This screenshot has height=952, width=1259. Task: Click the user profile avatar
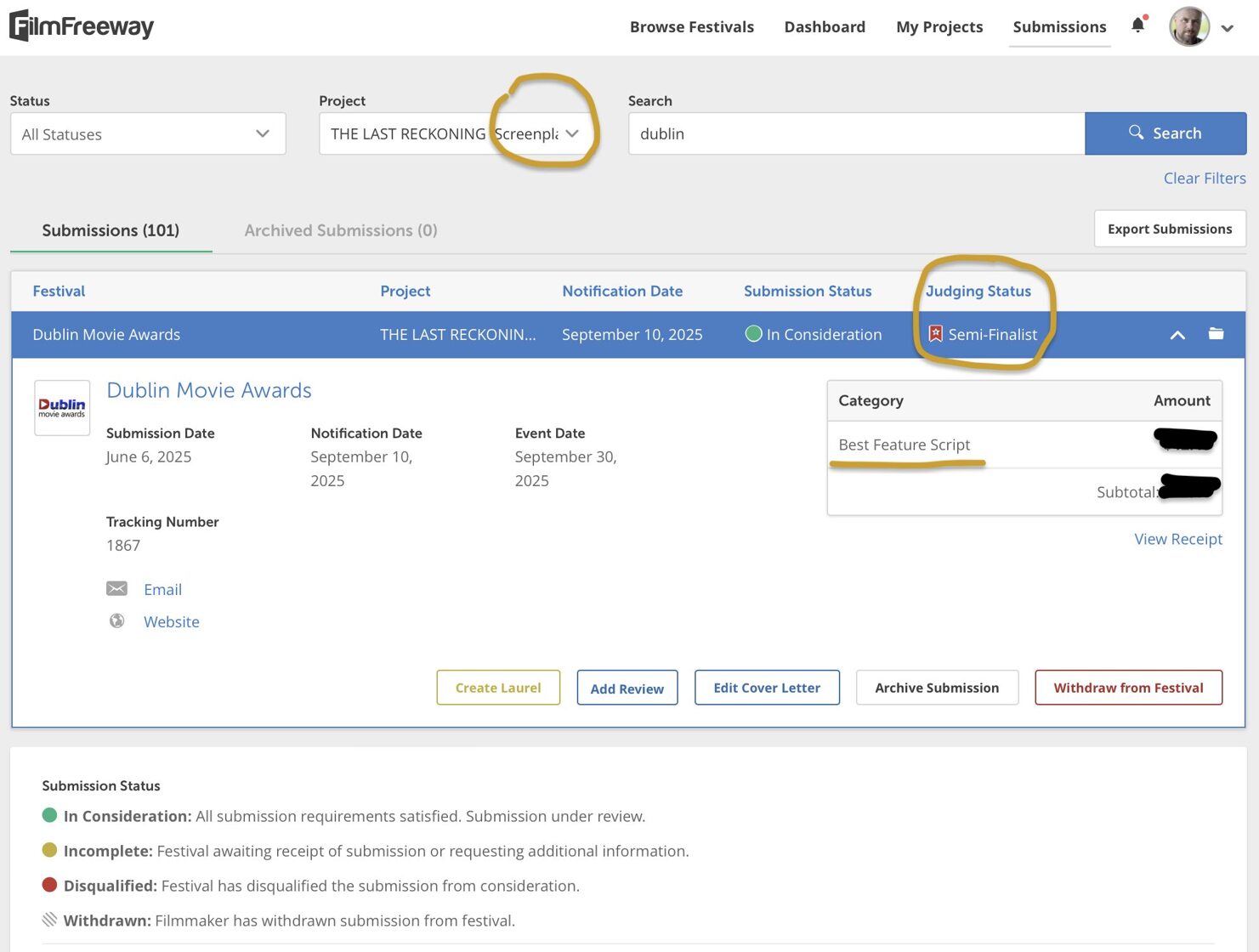click(x=1188, y=27)
